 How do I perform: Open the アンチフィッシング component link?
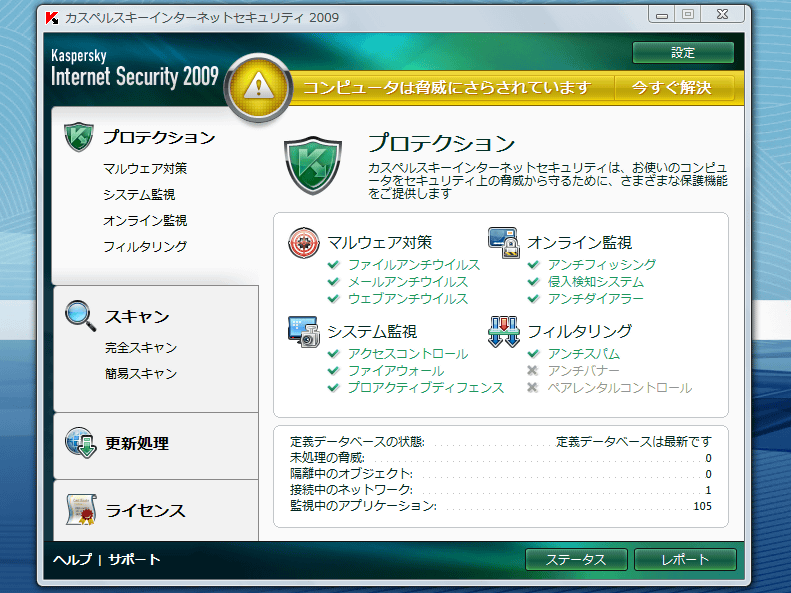click(x=602, y=264)
